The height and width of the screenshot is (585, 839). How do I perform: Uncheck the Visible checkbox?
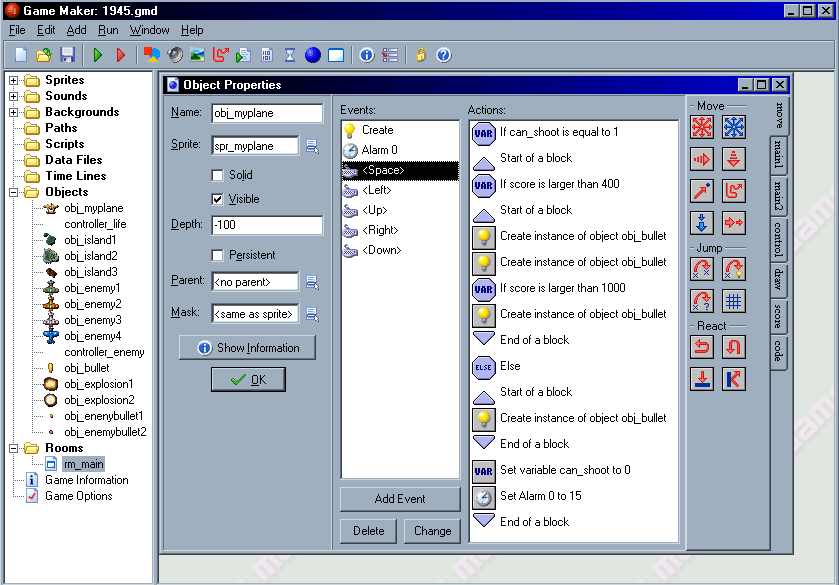(217, 199)
